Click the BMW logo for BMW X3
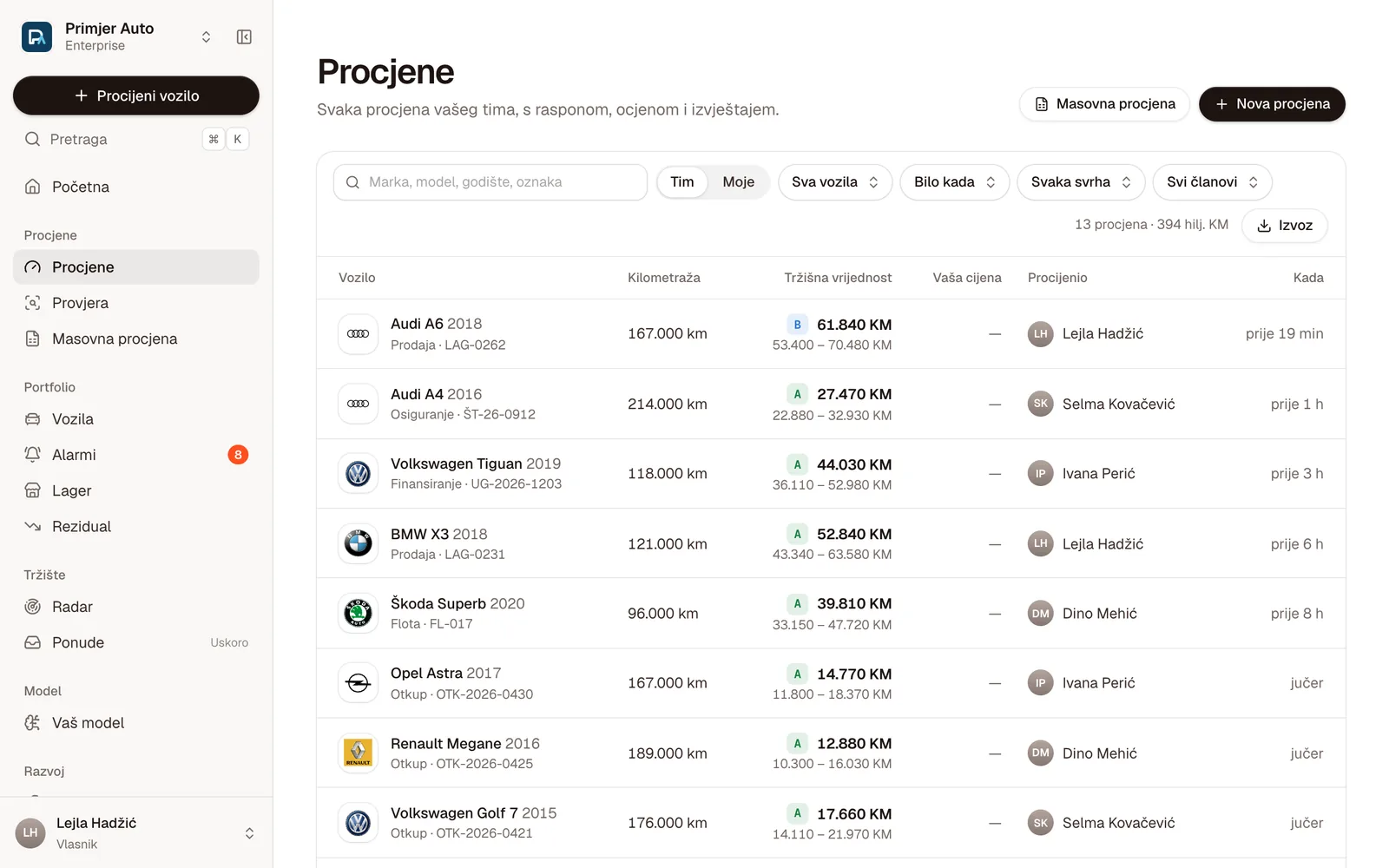This screenshot has width=1389, height=868. (x=359, y=543)
